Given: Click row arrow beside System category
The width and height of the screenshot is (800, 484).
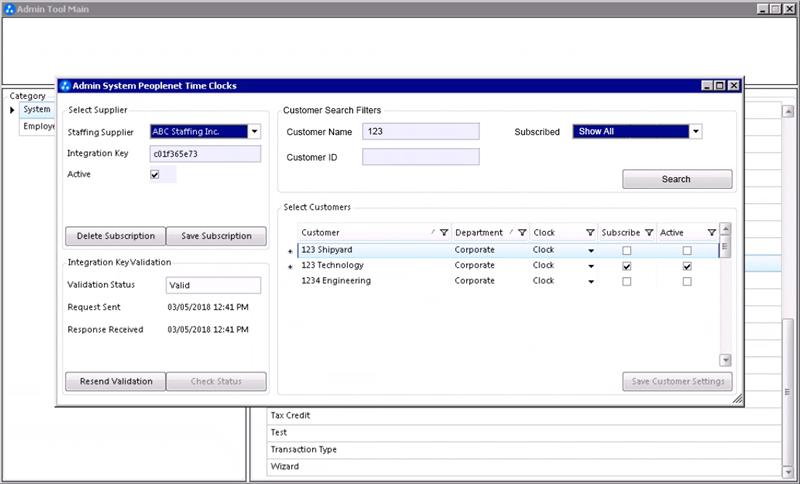Looking at the screenshot, I should (x=12, y=110).
